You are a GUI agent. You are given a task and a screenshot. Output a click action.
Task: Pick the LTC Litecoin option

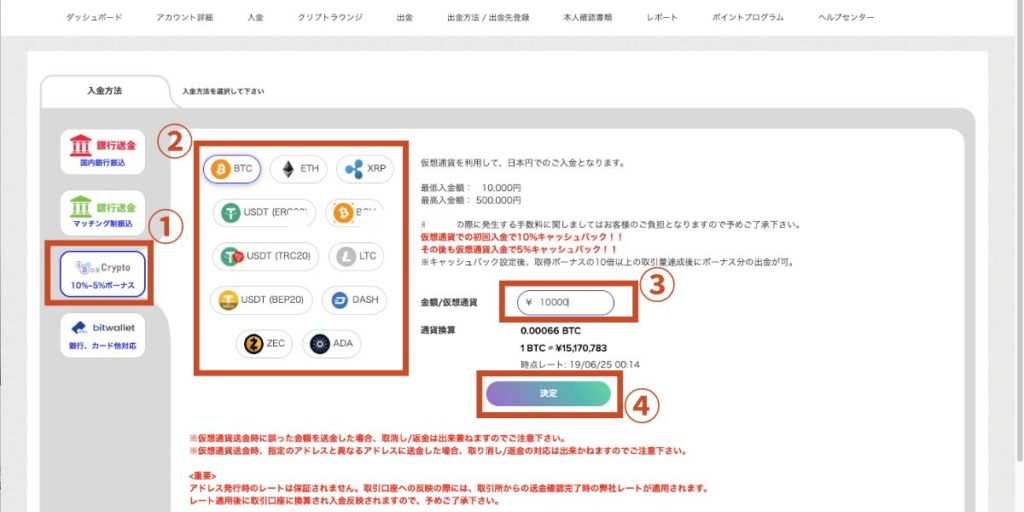356,257
